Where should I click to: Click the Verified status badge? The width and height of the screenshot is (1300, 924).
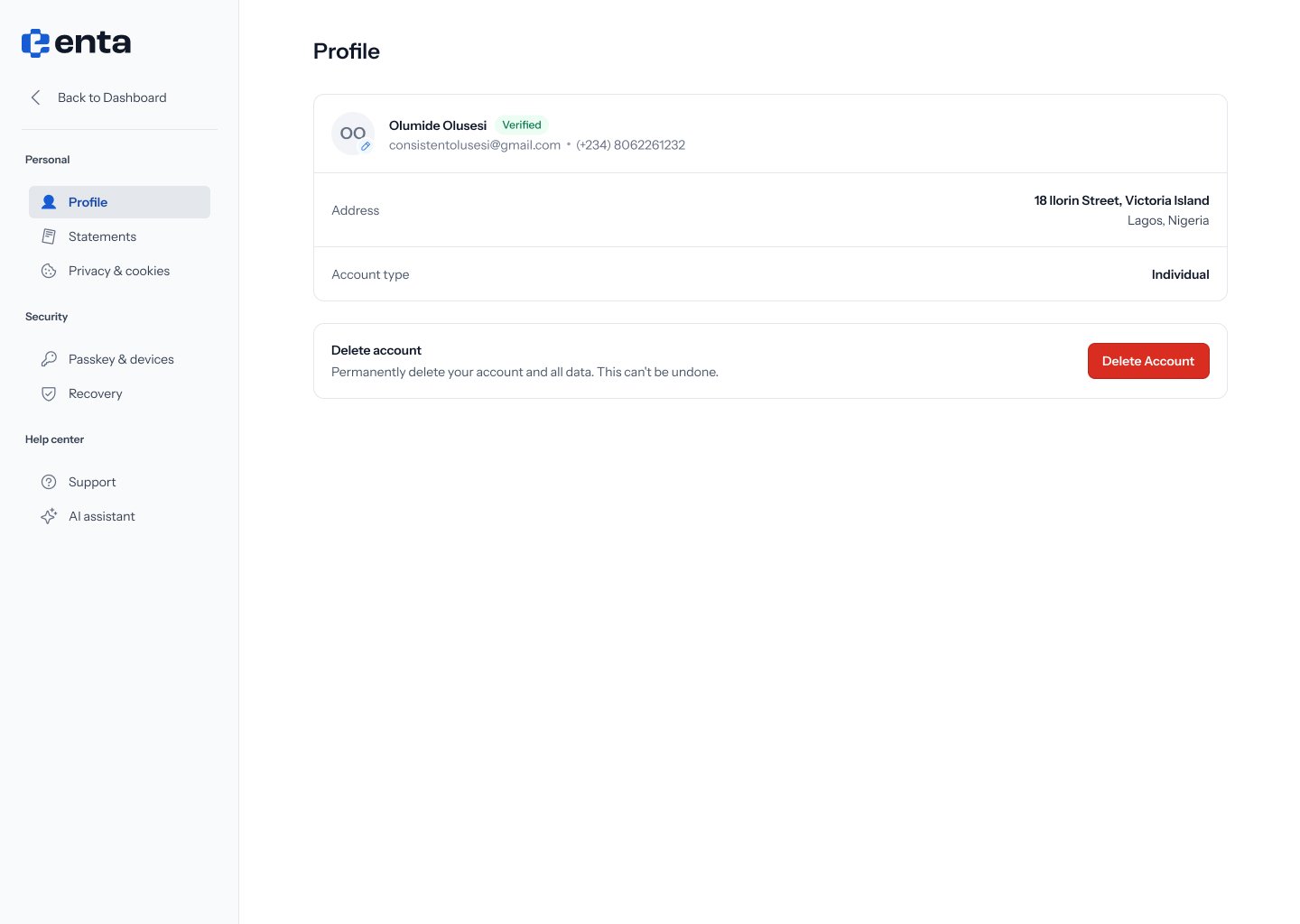[x=522, y=125]
